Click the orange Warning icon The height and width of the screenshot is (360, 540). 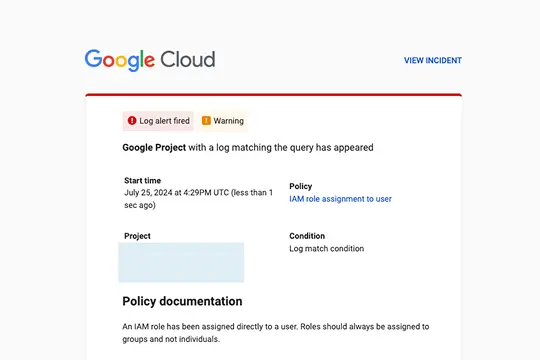point(206,121)
